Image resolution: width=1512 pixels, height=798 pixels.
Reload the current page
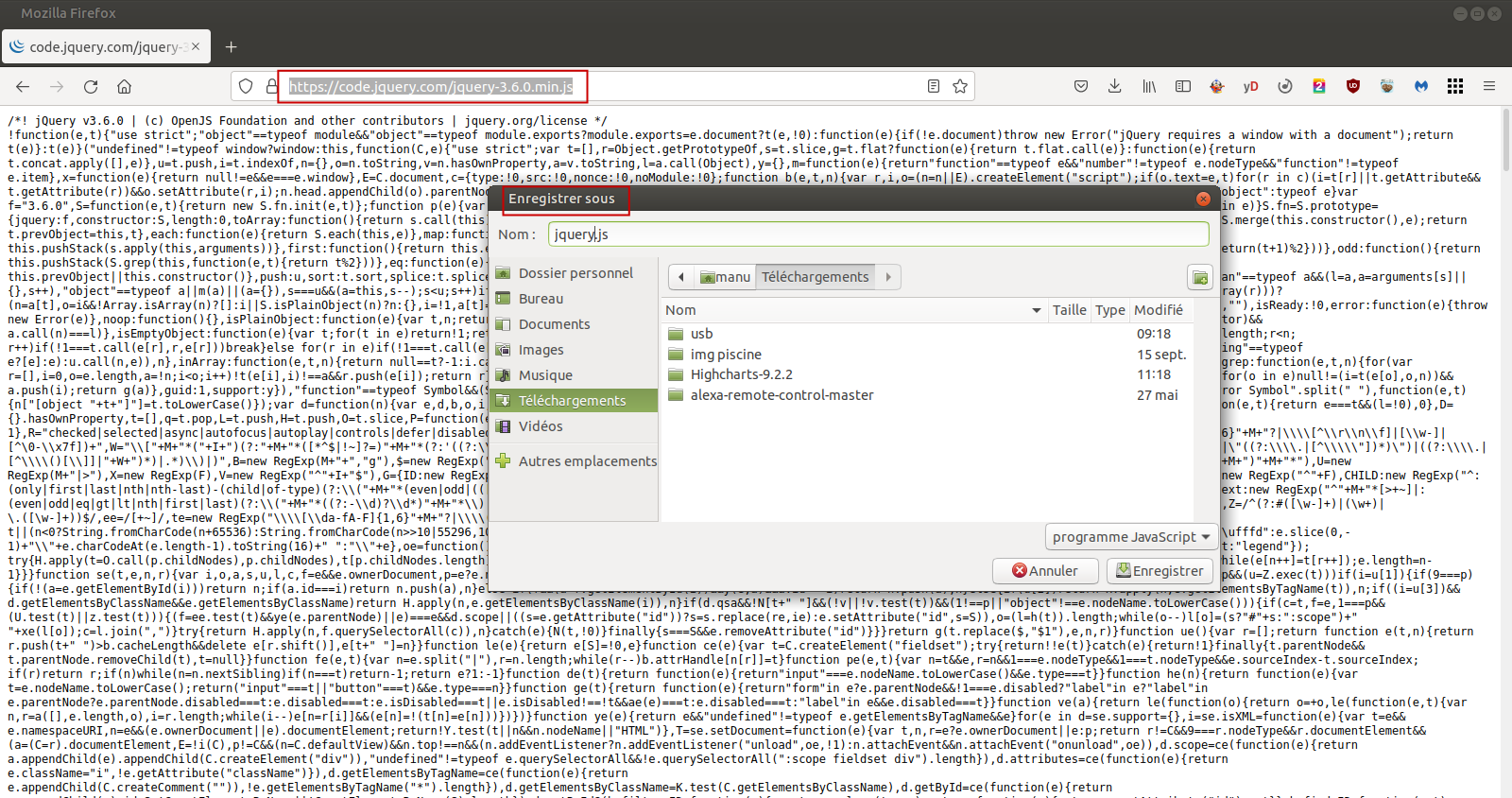(91, 86)
